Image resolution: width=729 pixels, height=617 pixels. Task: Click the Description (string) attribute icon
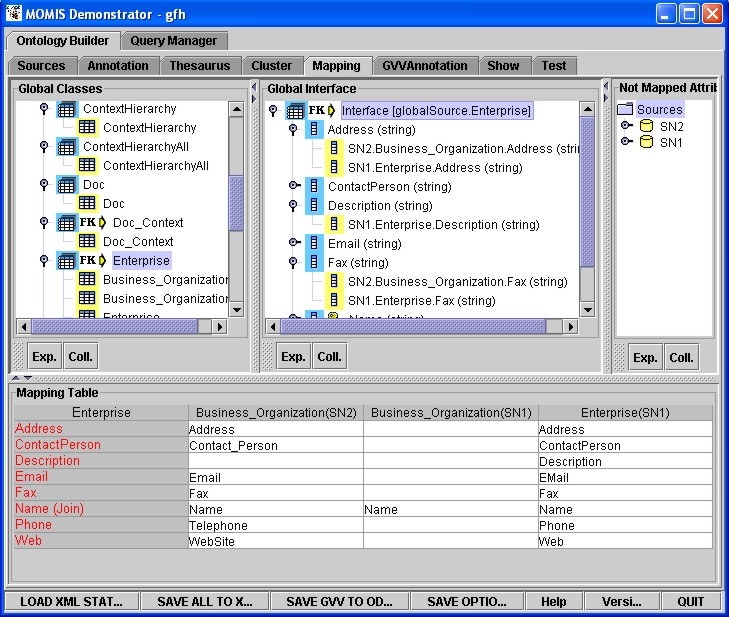(314, 205)
